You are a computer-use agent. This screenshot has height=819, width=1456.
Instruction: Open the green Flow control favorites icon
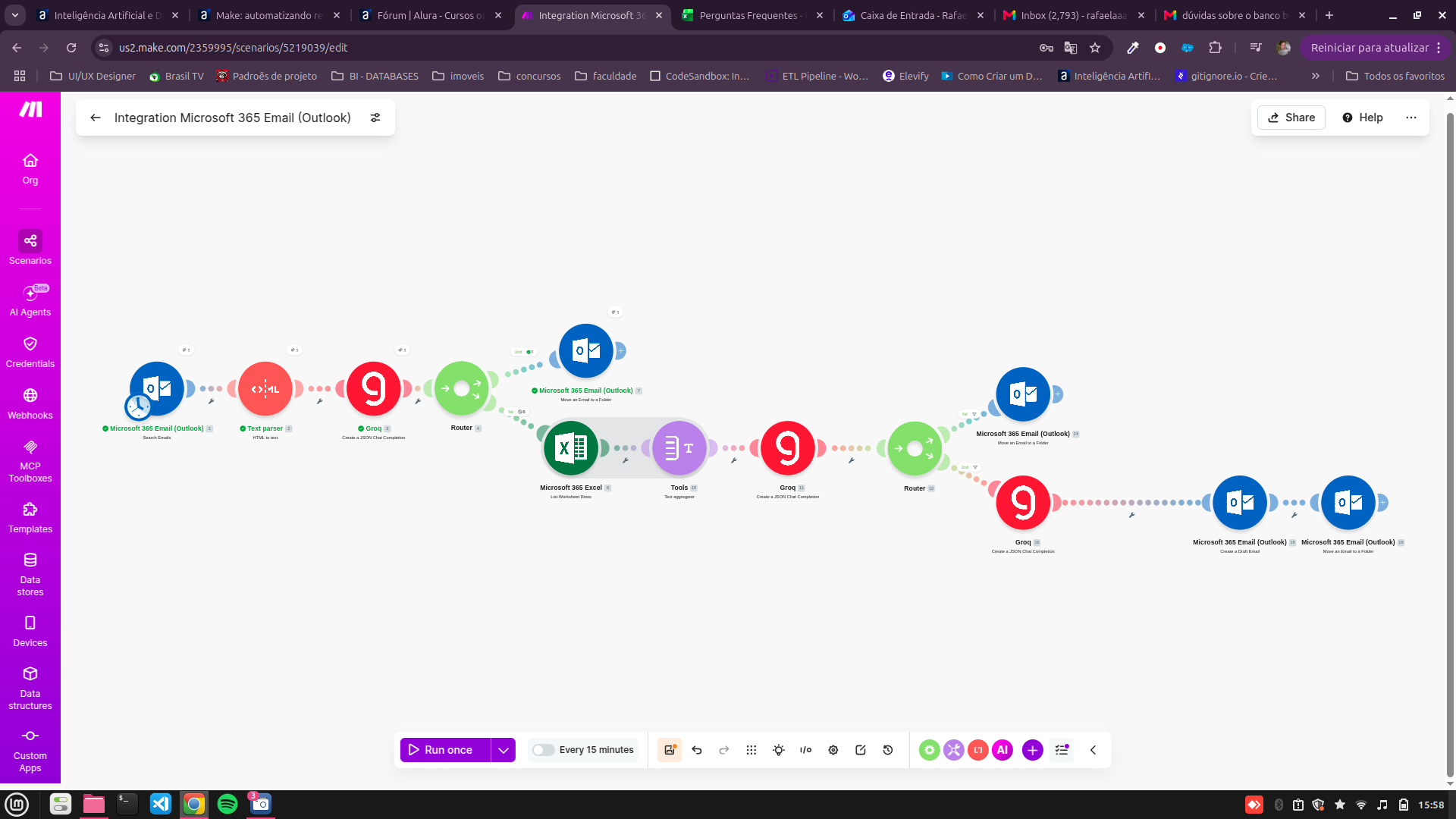point(930,750)
